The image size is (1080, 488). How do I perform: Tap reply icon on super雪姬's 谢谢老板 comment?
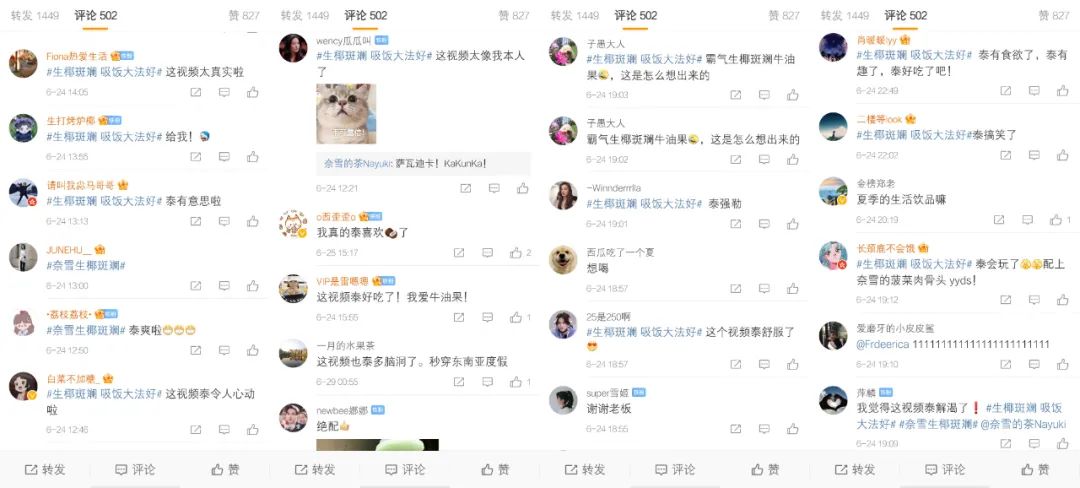pyautogui.click(x=764, y=429)
